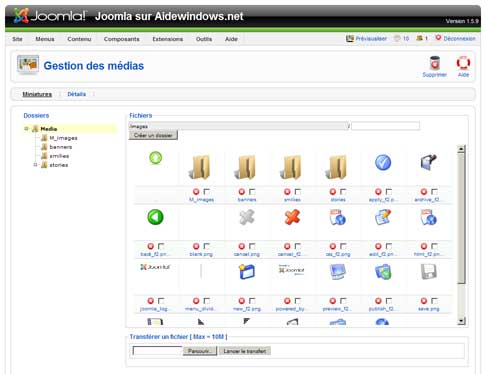Viewport: 486px width, 374px height.
Task: Click the new_f2.png window star thumbnail
Action: coord(247,272)
